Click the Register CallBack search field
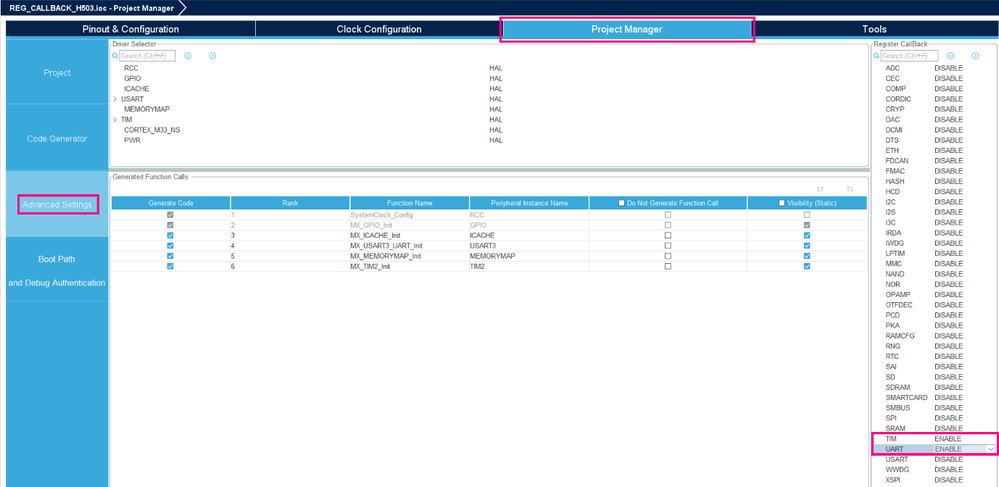999x487 pixels. [909, 56]
